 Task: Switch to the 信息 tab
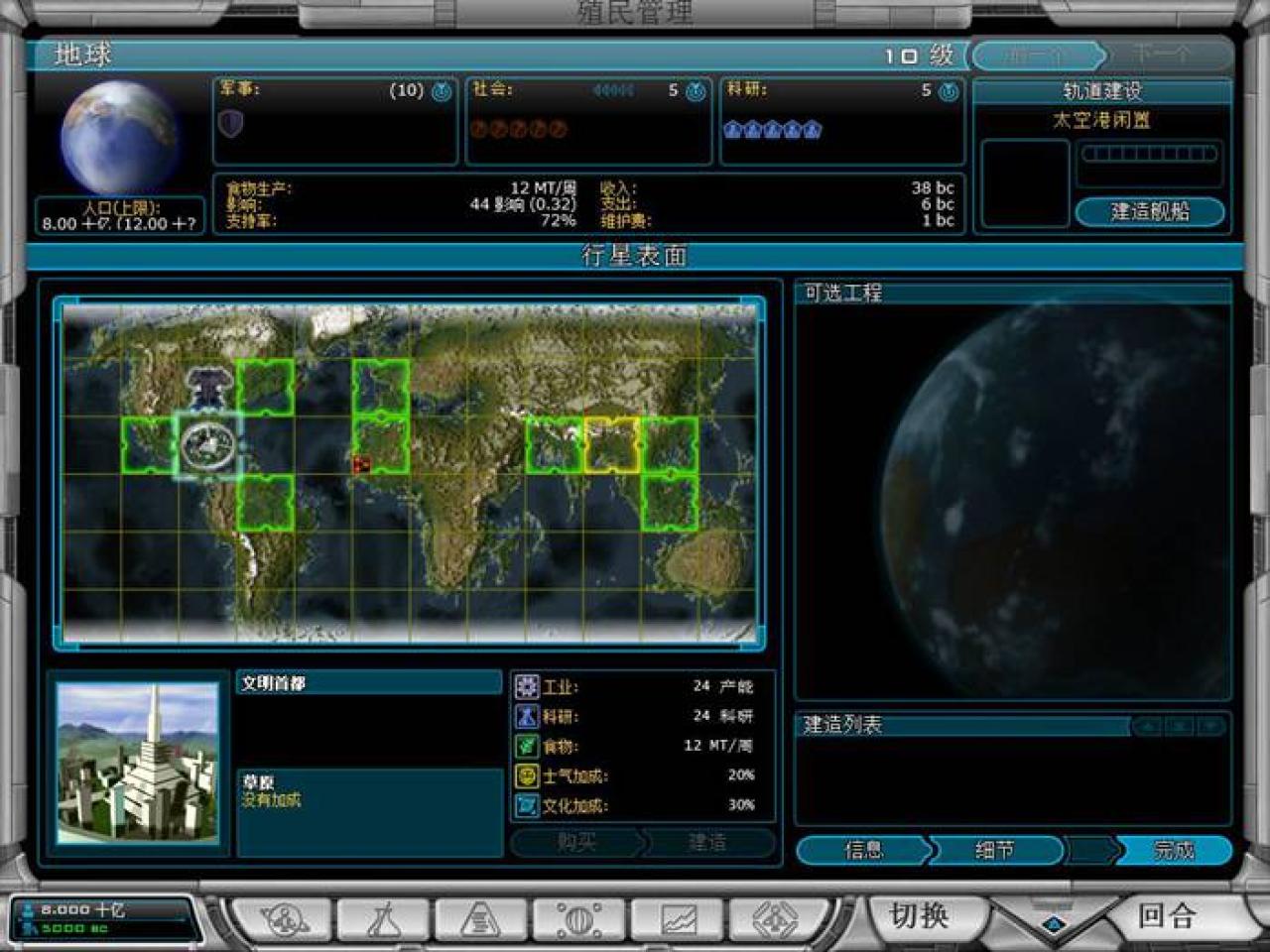point(862,850)
